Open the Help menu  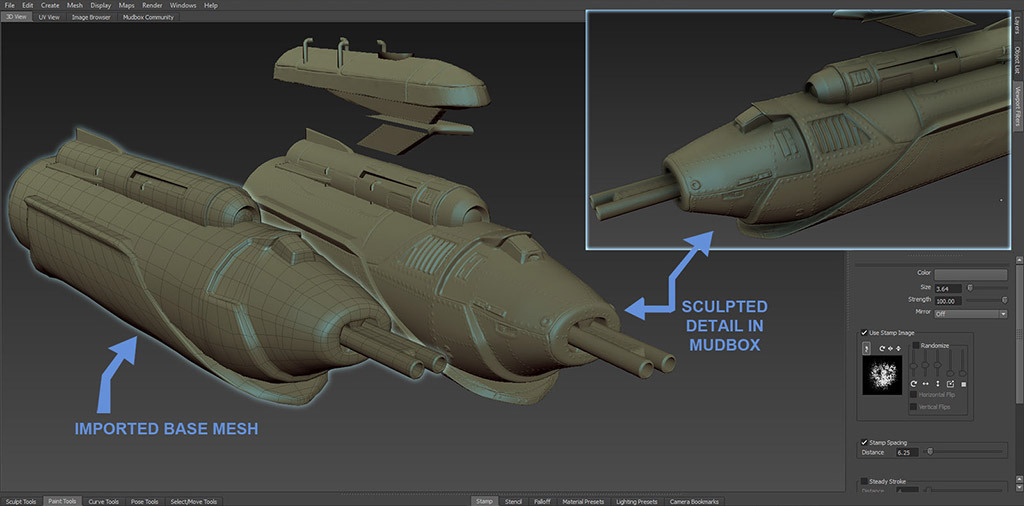click(211, 5)
